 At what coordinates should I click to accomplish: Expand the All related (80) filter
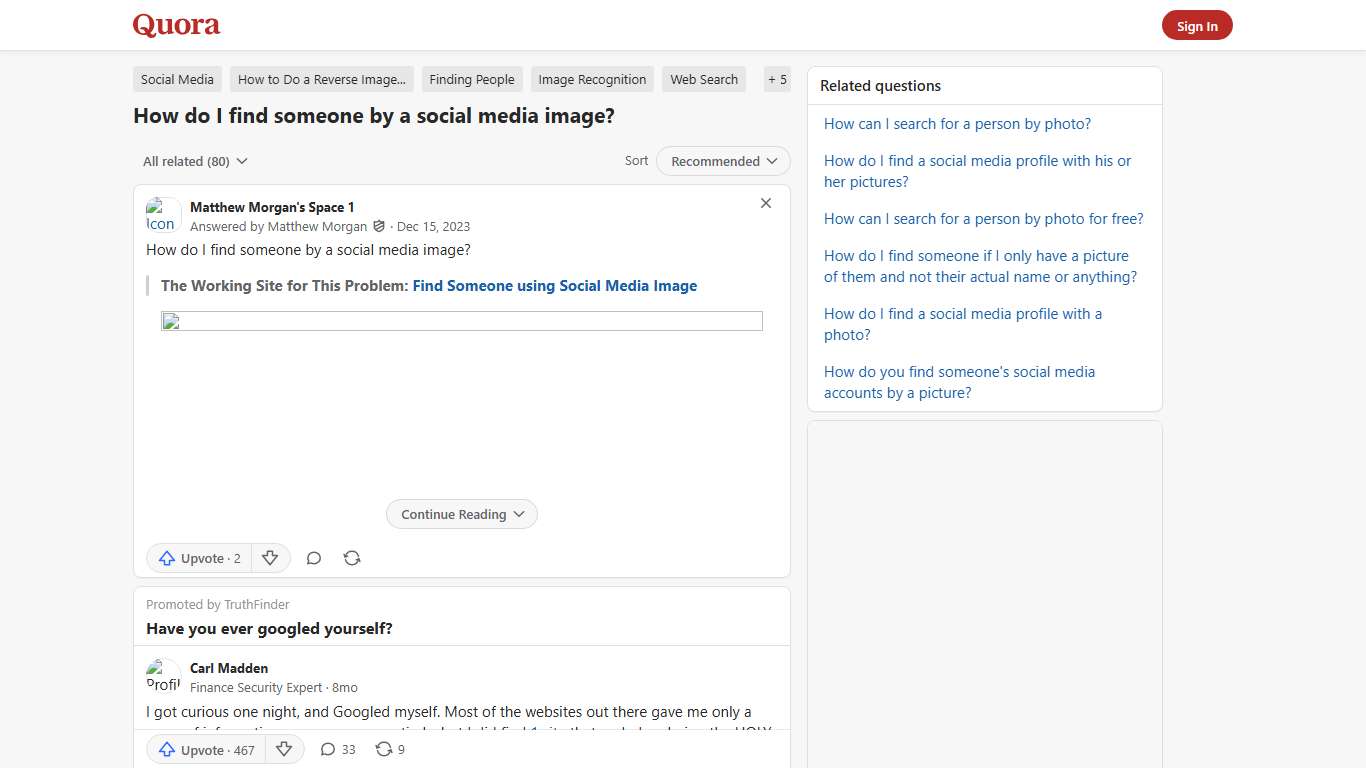click(x=193, y=161)
